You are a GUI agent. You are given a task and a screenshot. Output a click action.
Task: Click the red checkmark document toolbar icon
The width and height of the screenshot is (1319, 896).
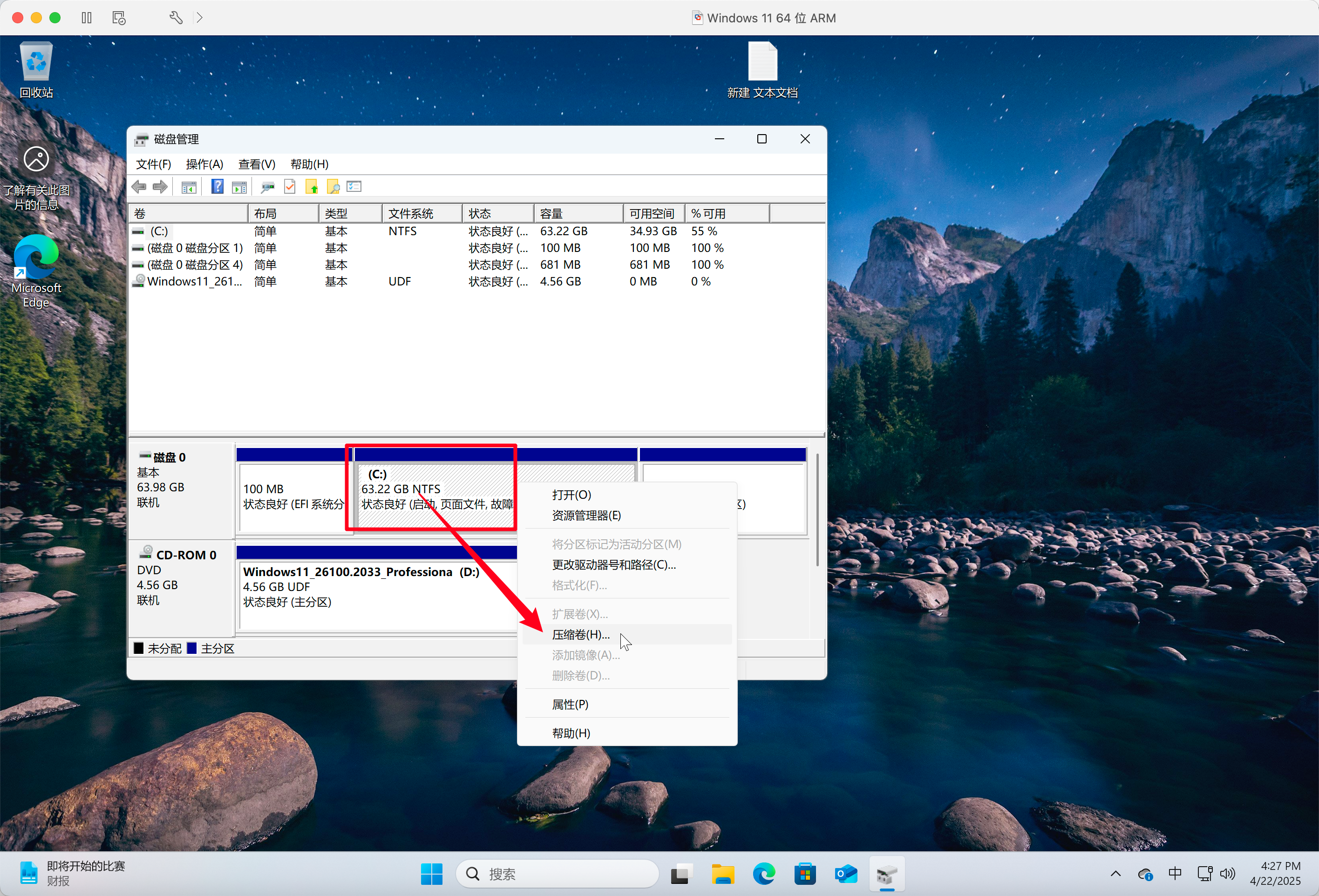point(289,187)
